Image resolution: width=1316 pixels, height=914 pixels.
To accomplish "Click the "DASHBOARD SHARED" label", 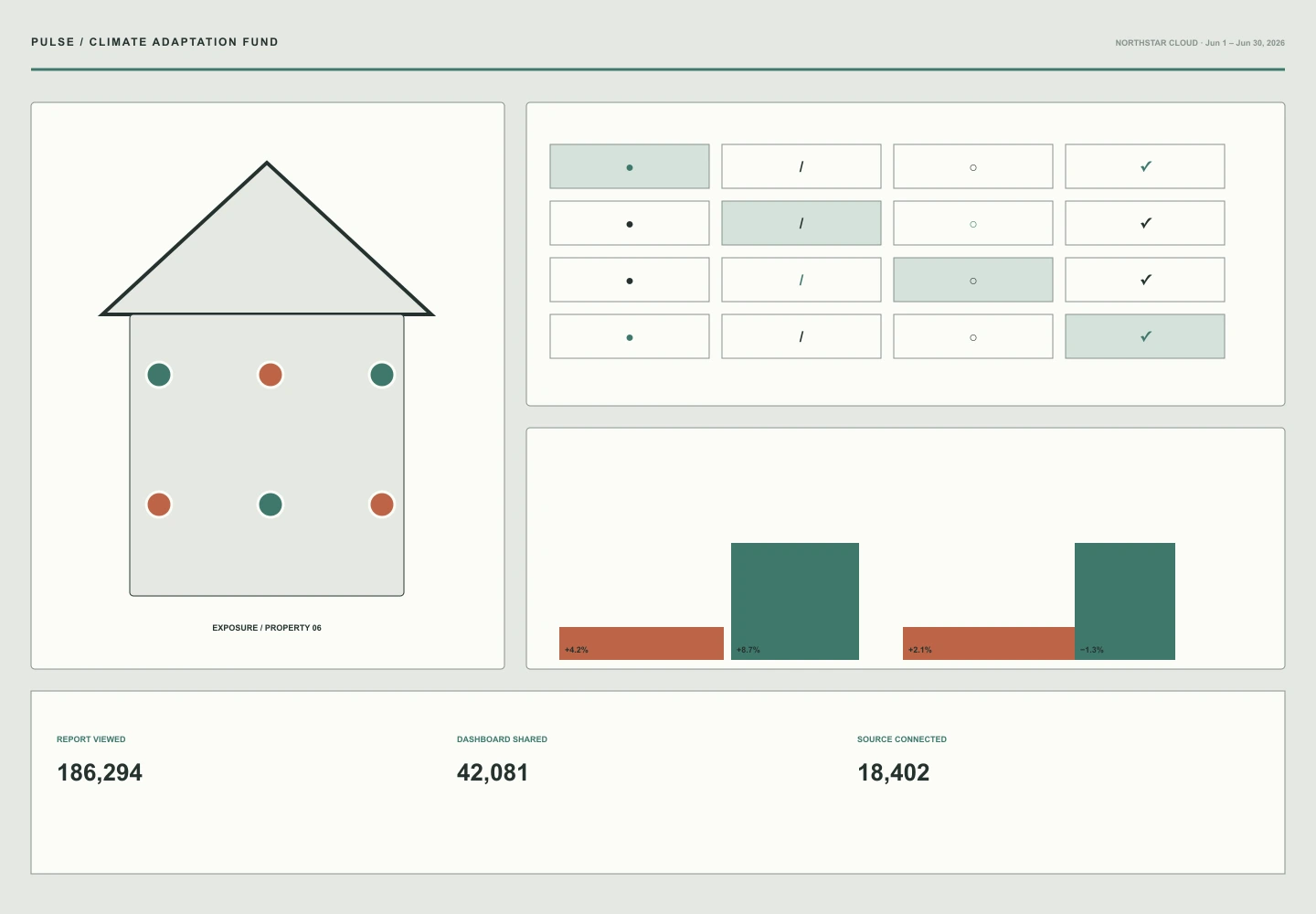I will coord(502,739).
